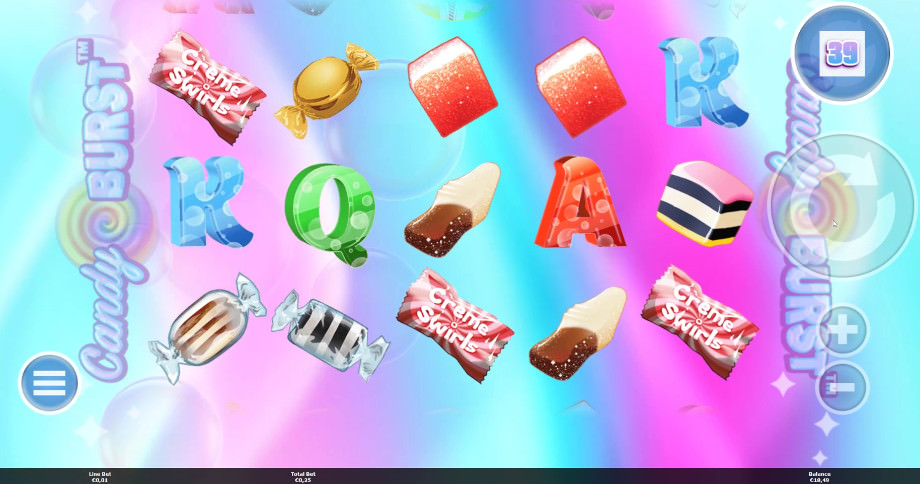Viewport: 920px width, 484px height.
Task: Decrease the bet with the minus button
Action: tap(844, 387)
